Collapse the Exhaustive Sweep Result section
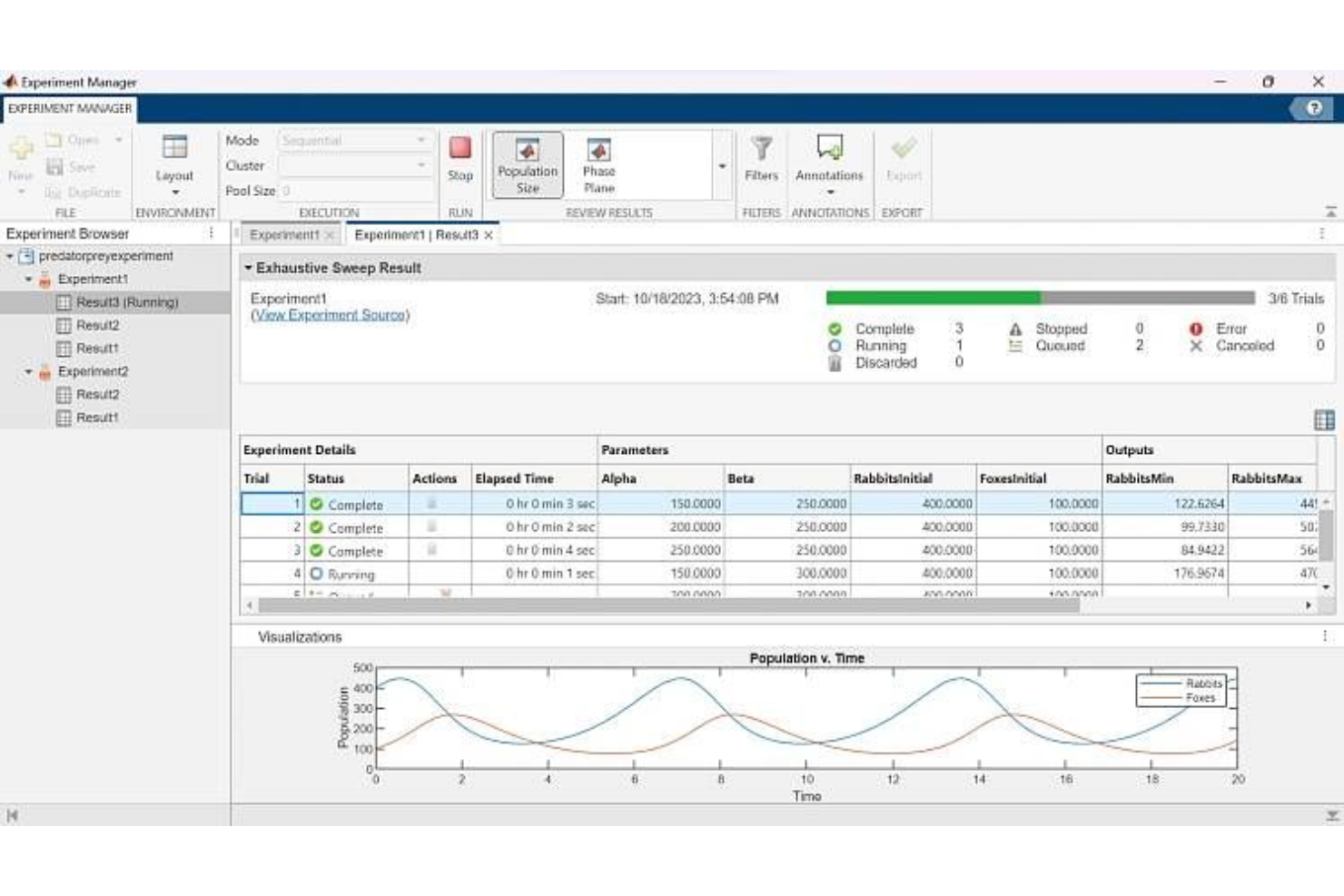 coord(248,267)
